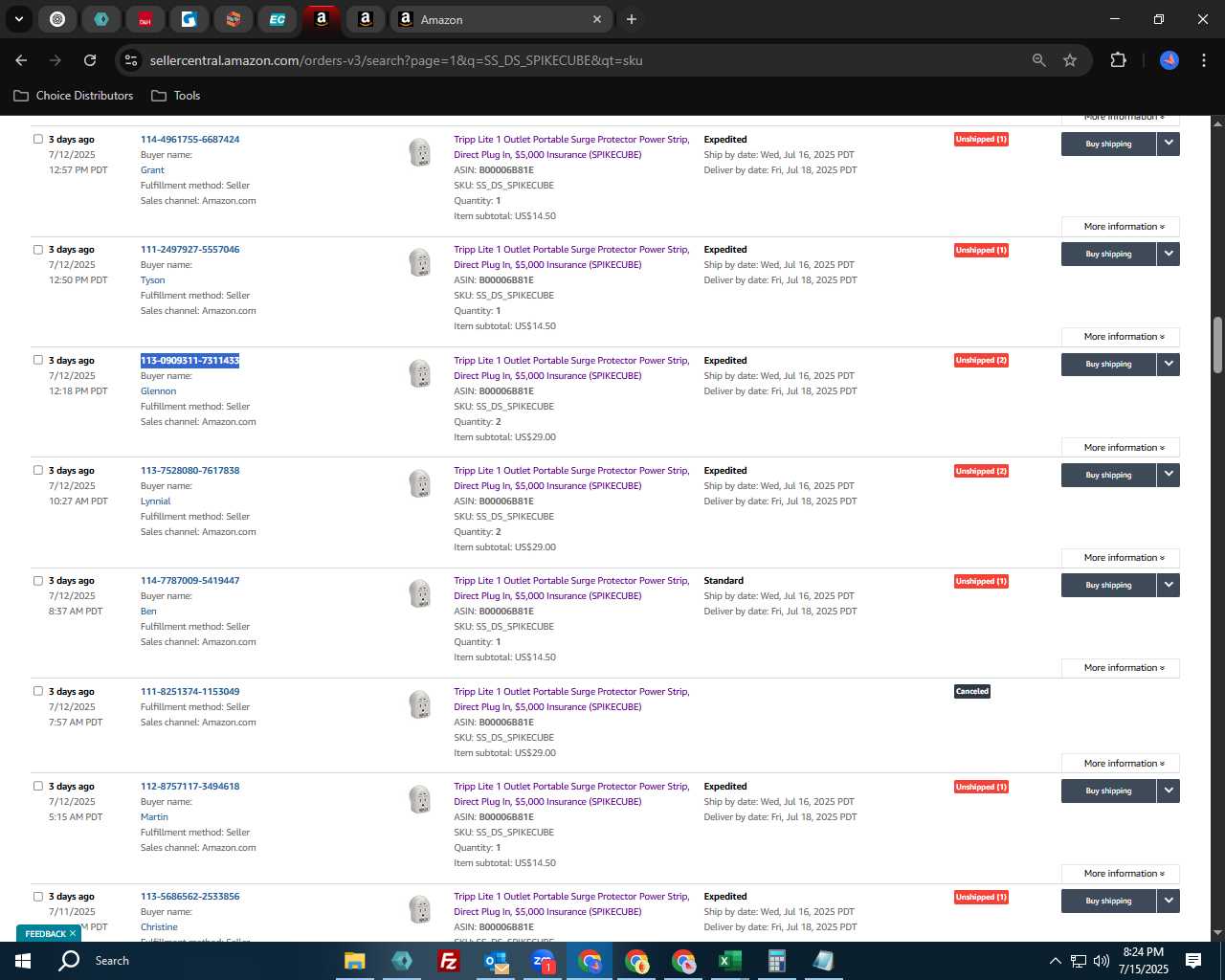Click Buy shipping for Ben's order
Viewport: 1225px width, 980px height.
(1108, 585)
